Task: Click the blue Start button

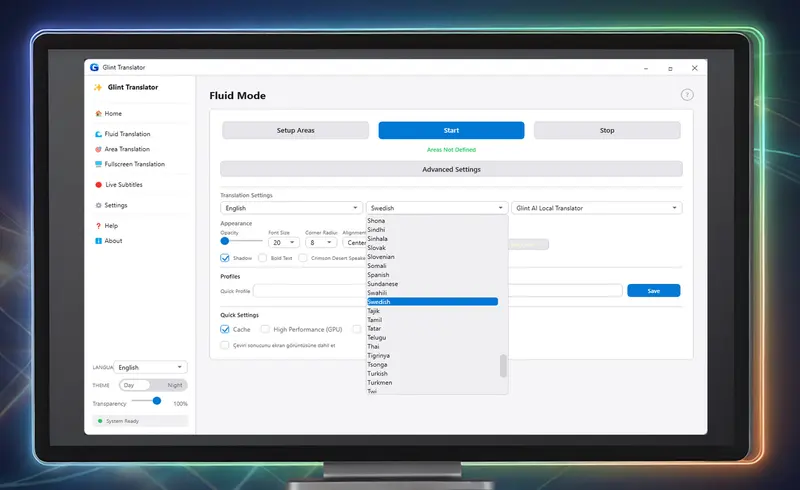Action: click(x=451, y=130)
